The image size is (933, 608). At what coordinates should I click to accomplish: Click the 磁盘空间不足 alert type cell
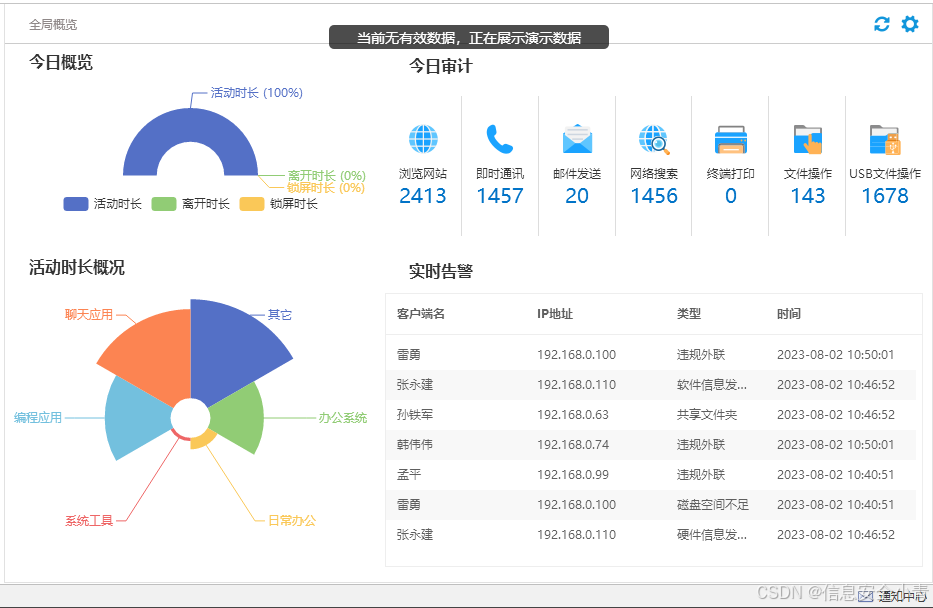[712, 504]
